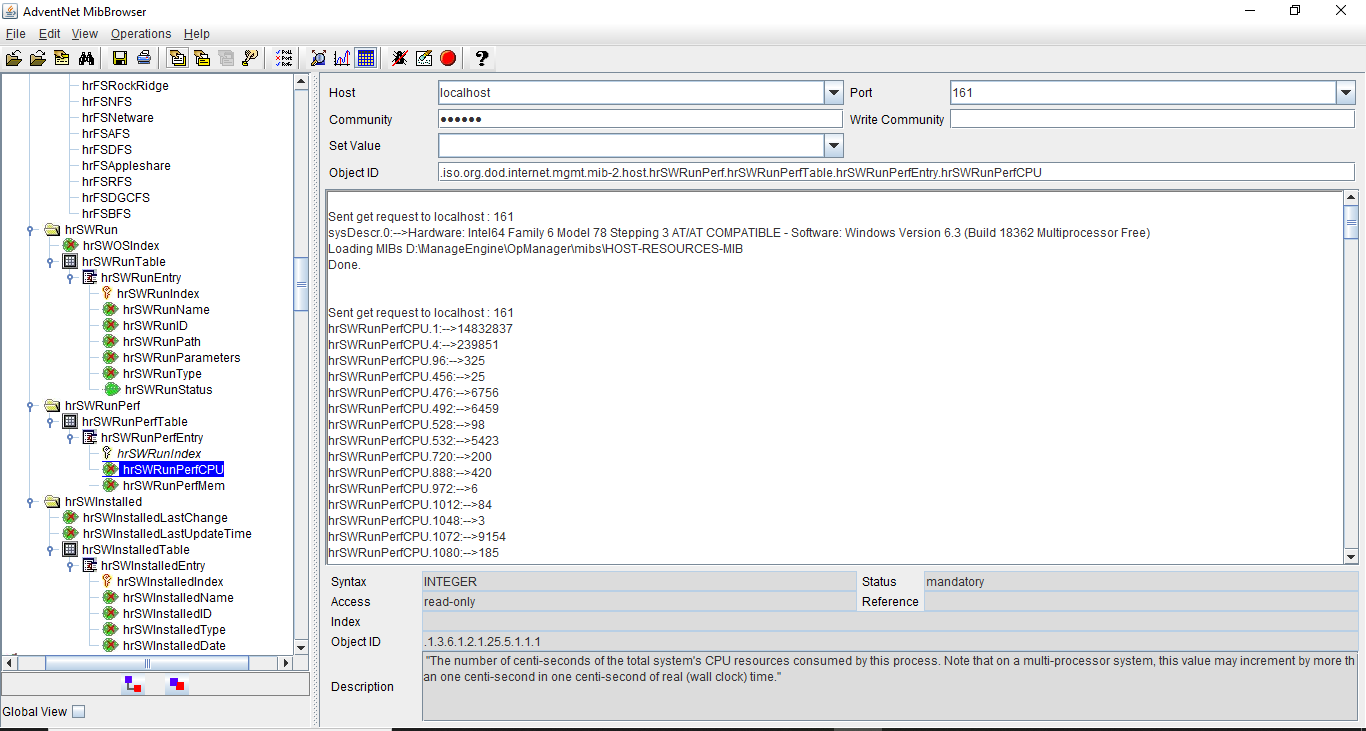Click the question mark Help icon

click(x=482, y=58)
